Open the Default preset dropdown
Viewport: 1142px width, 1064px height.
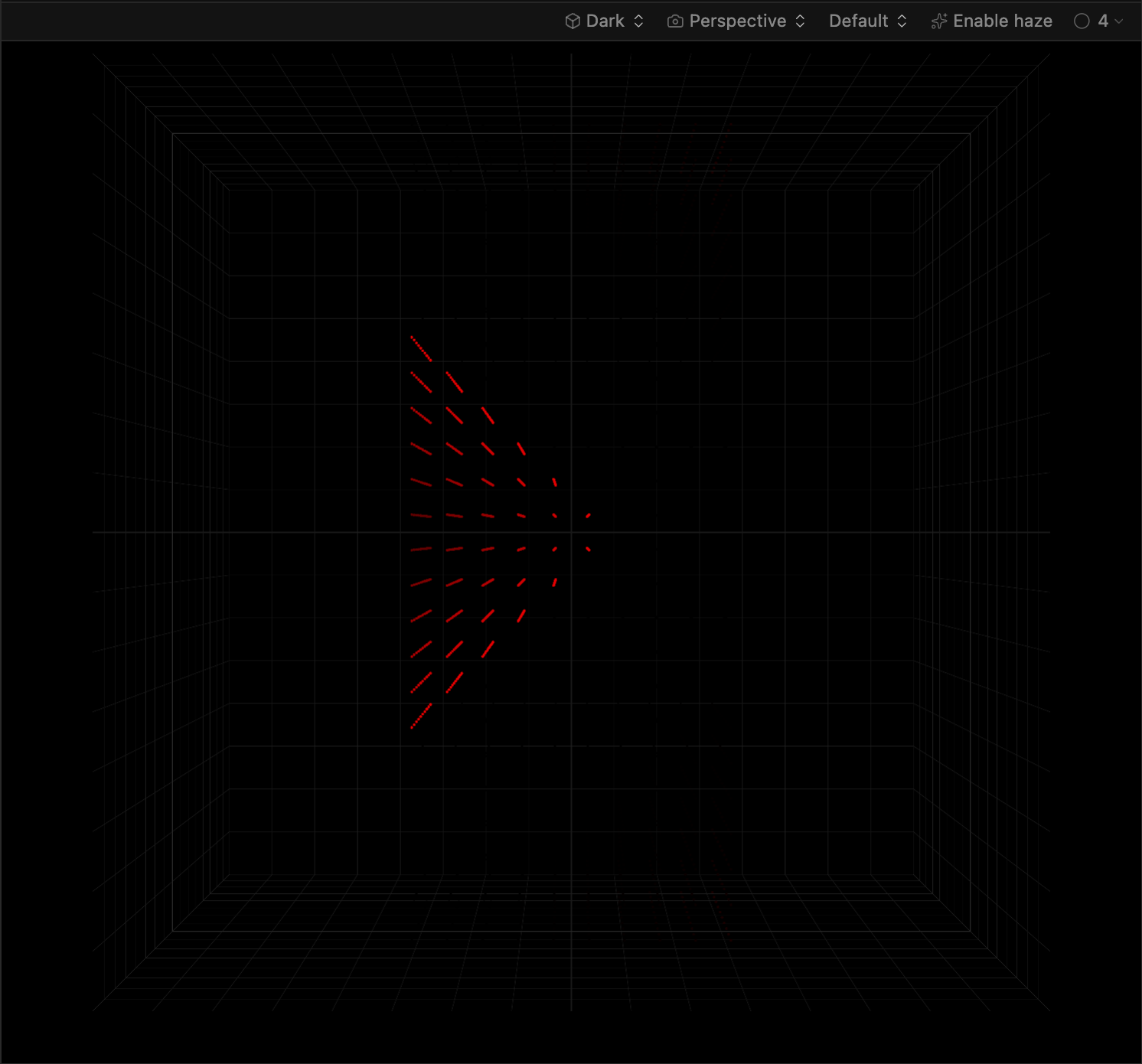click(x=868, y=21)
